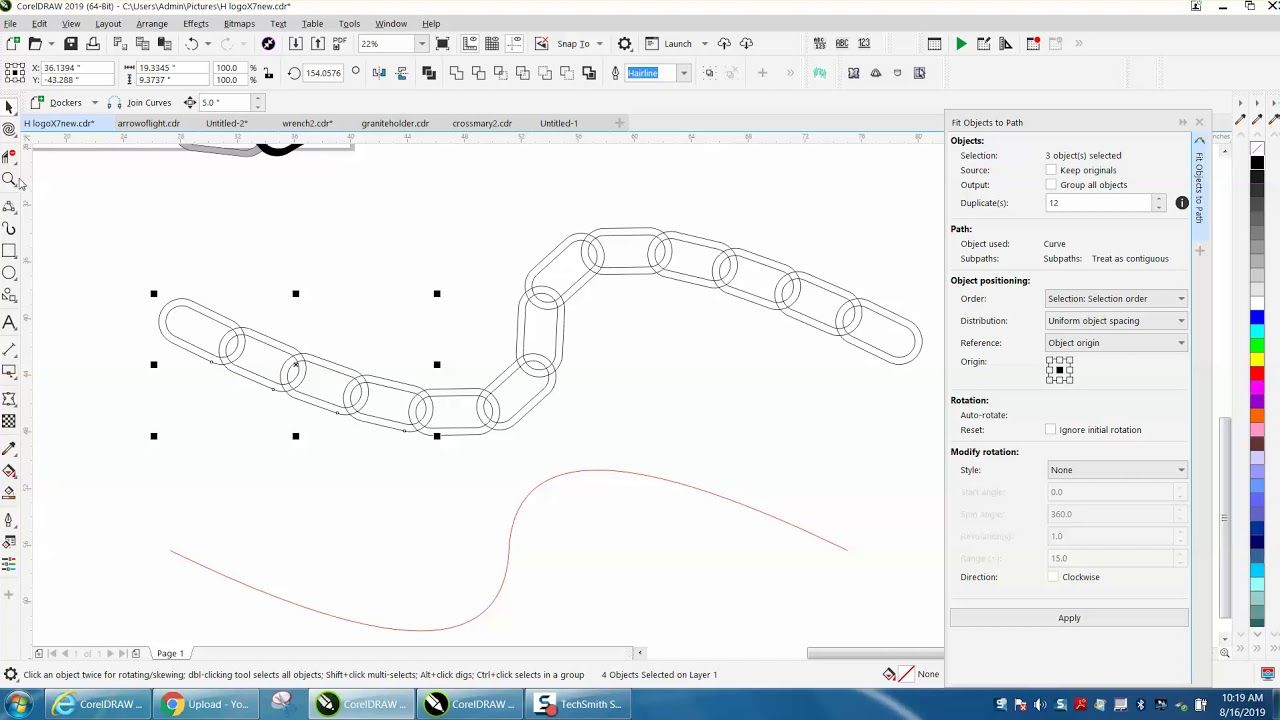The image size is (1280, 720).
Task: Click the Apply button
Action: coord(1069,618)
